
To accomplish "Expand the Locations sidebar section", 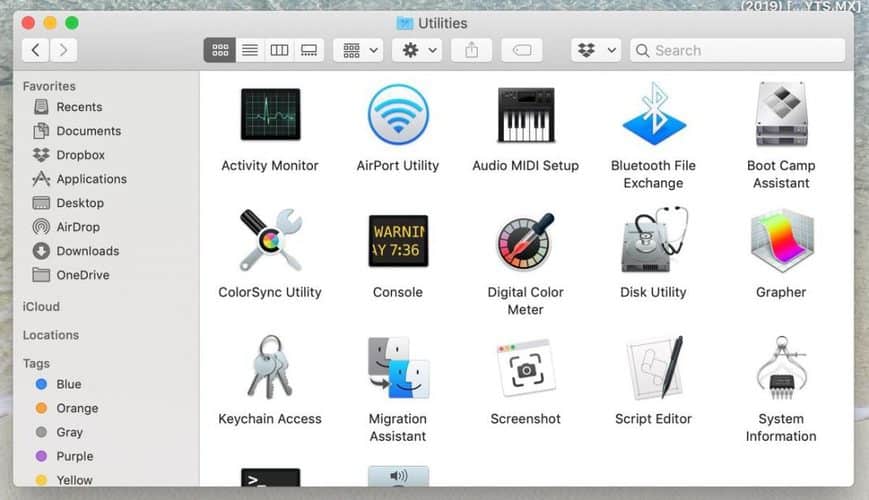I will [51, 335].
